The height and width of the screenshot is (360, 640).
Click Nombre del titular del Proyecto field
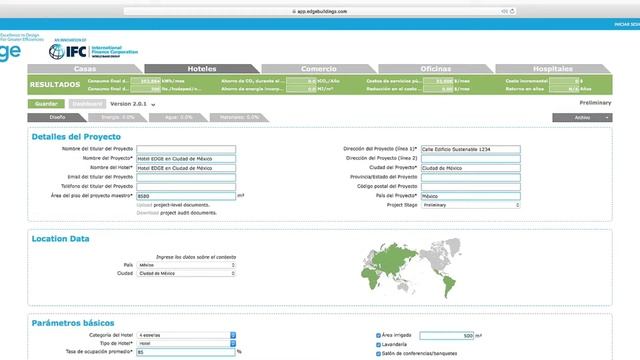click(186, 149)
